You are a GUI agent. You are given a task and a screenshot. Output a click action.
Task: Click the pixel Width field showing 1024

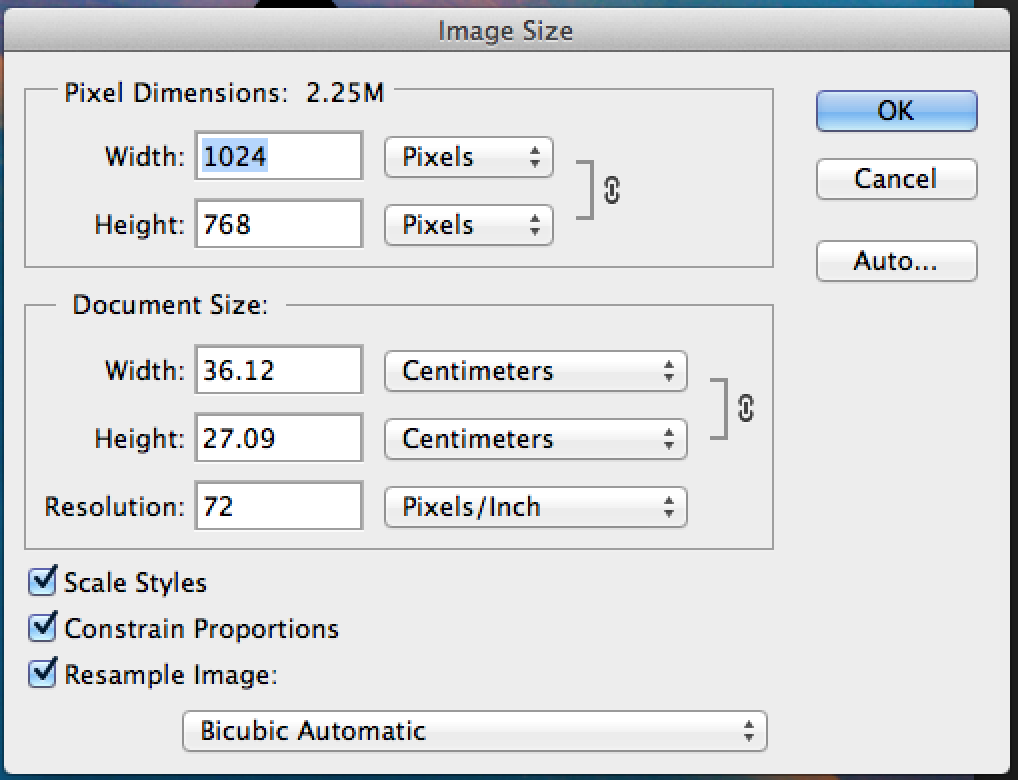(279, 157)
